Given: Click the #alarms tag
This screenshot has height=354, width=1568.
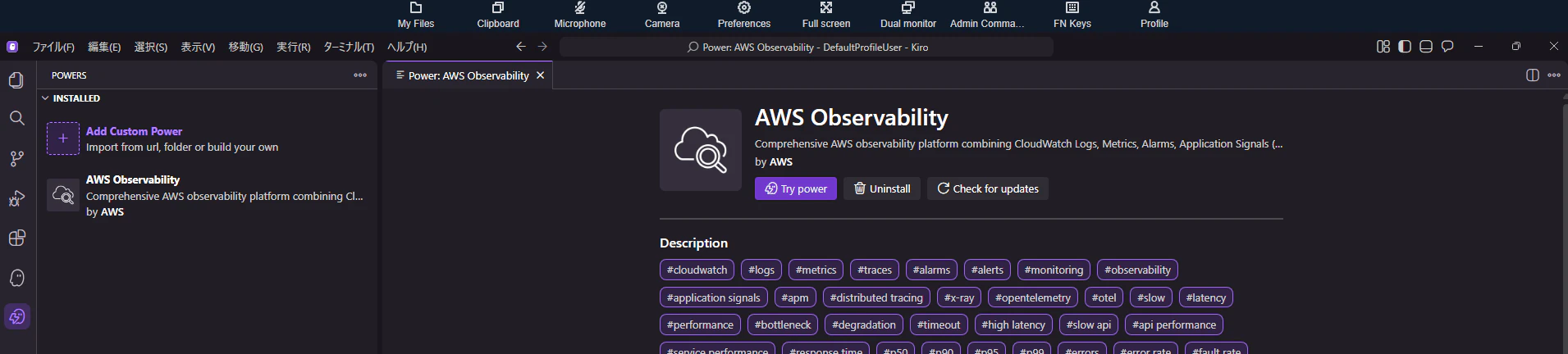Looking at the screenshot, I should pyautogui.click(x=931, y=270).
